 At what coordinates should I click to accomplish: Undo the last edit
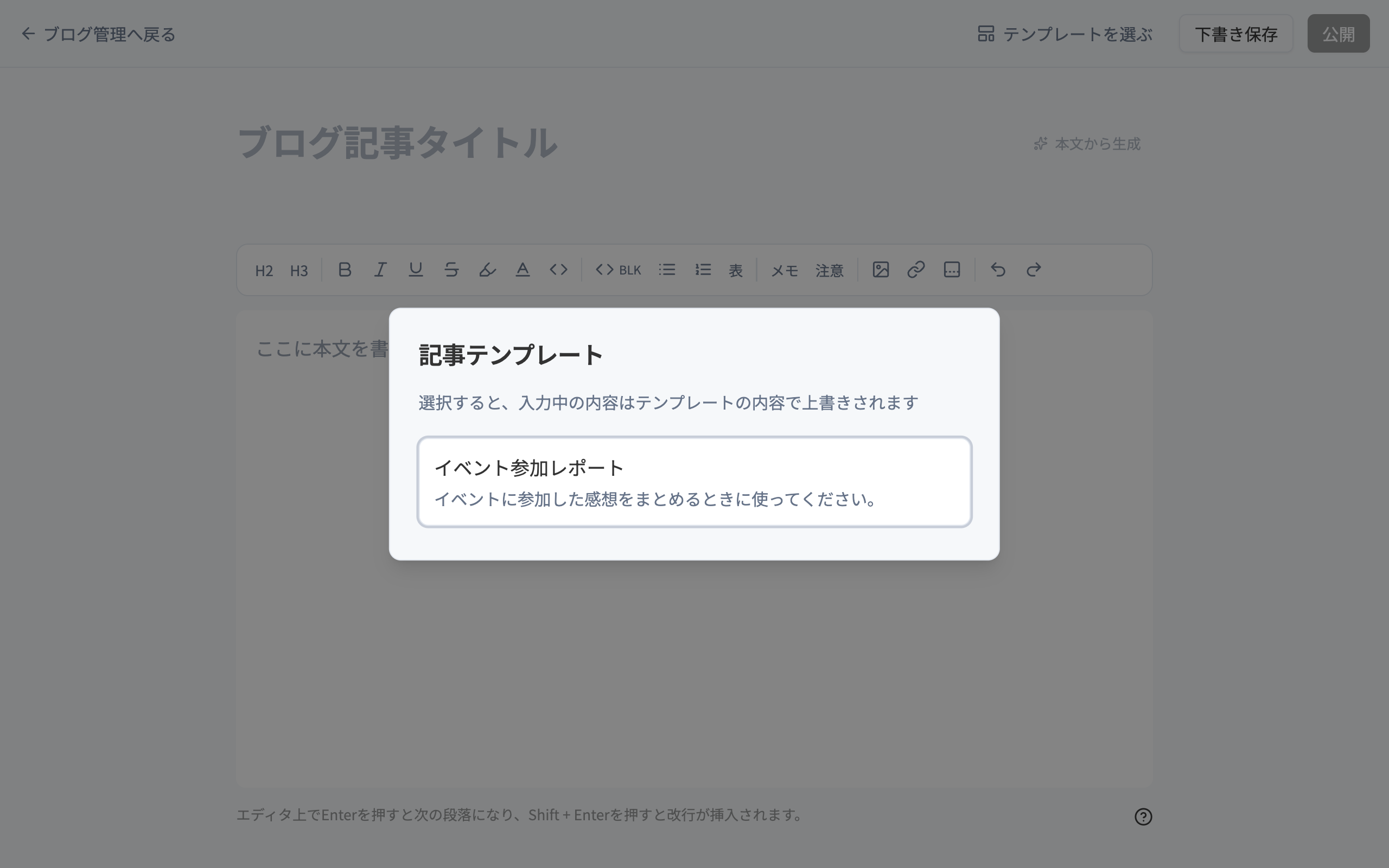coord(998,270)
